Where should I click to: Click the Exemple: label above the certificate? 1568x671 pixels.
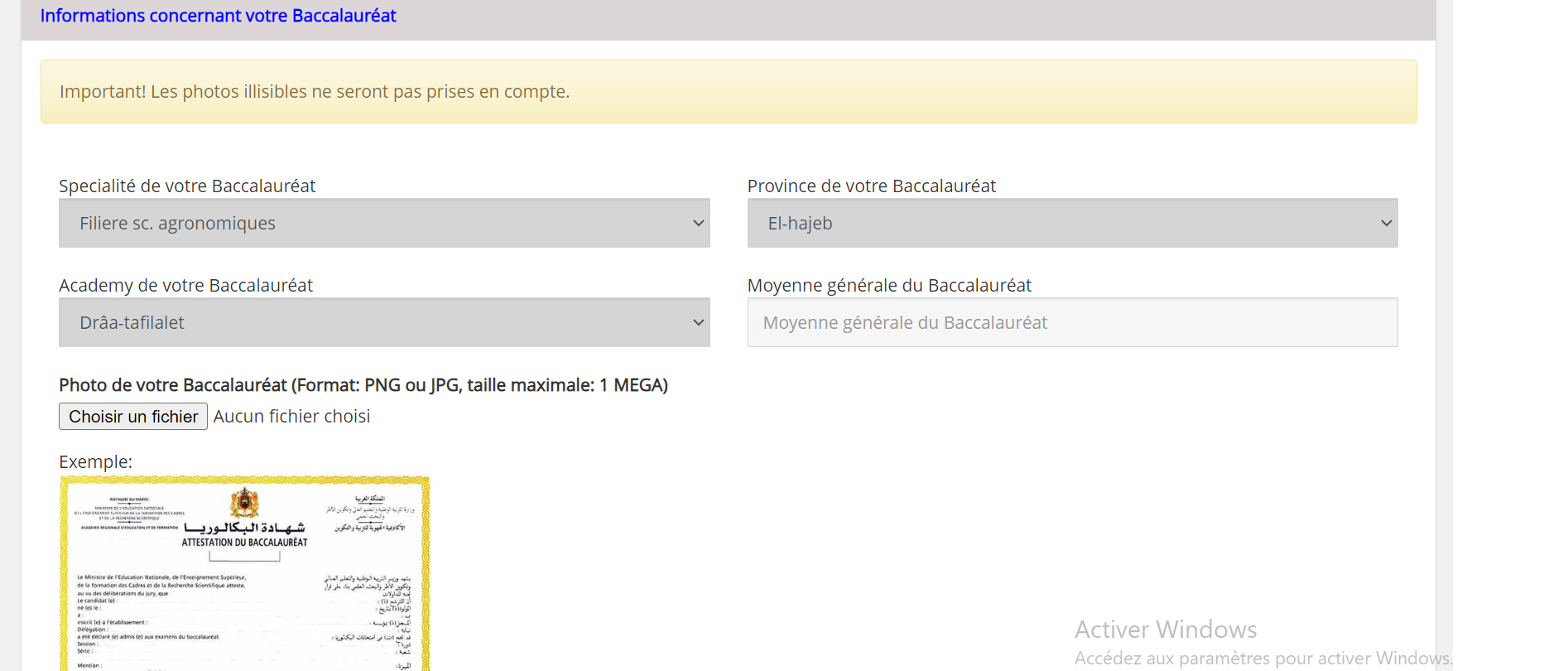point(95,461)
